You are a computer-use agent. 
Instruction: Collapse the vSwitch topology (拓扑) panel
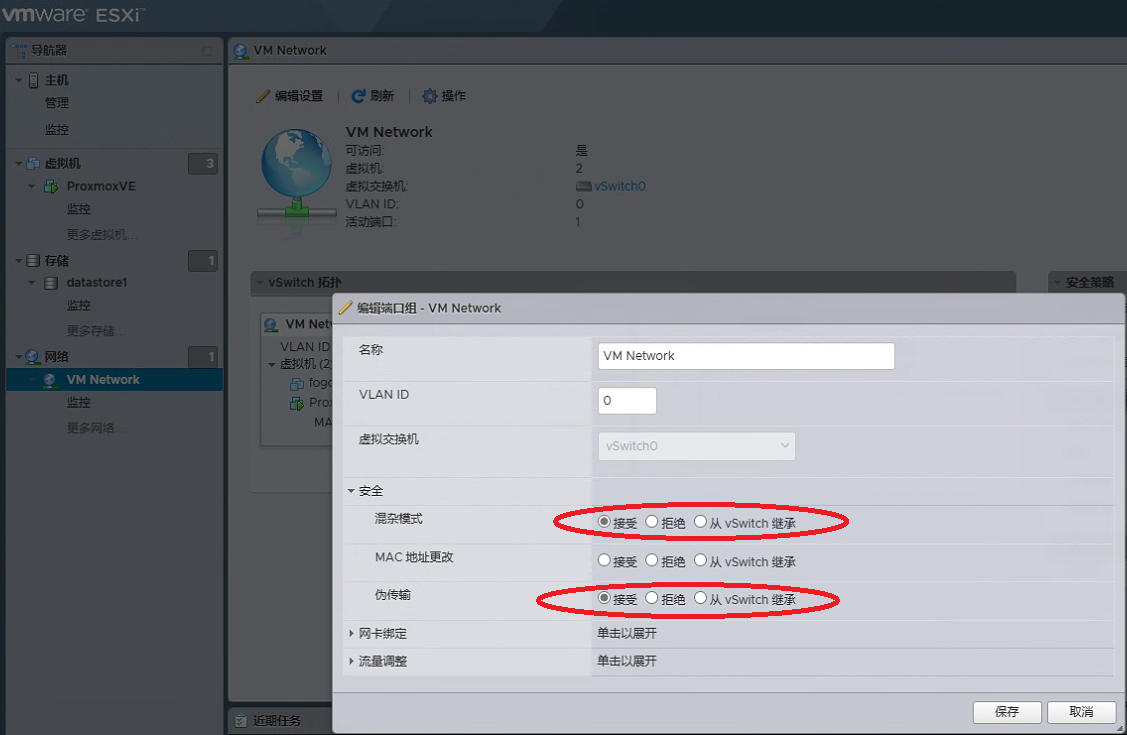[x=259, y=283]
